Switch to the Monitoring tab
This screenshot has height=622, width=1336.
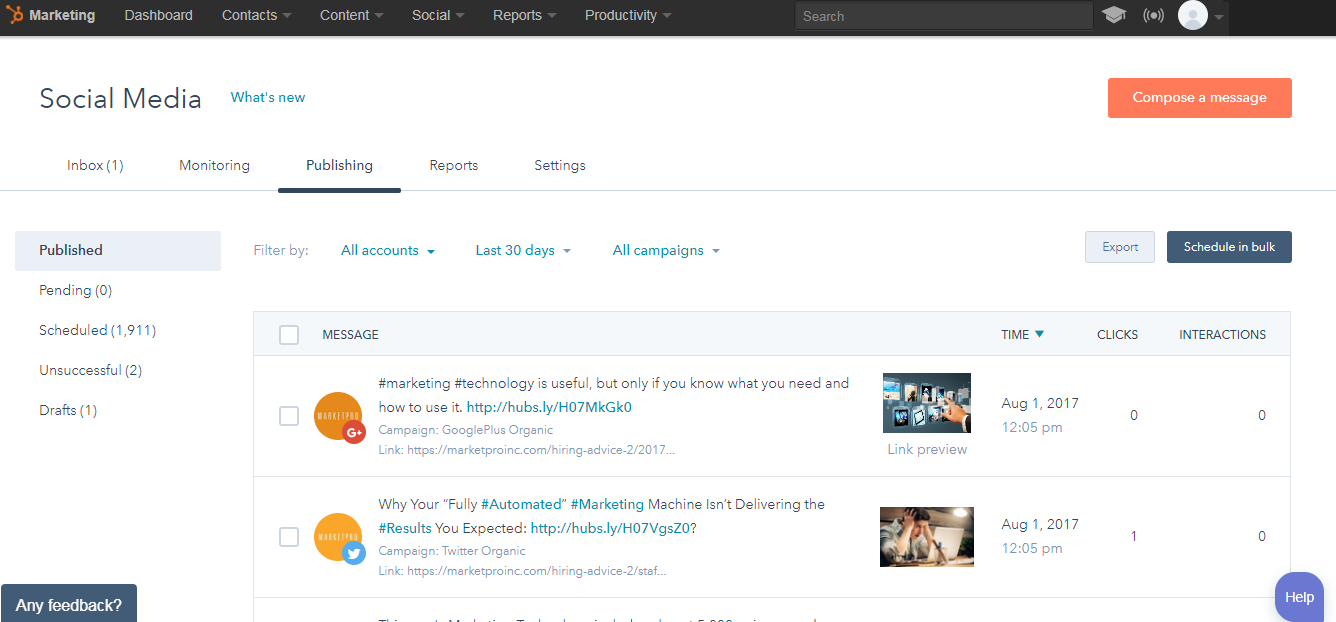214,165
